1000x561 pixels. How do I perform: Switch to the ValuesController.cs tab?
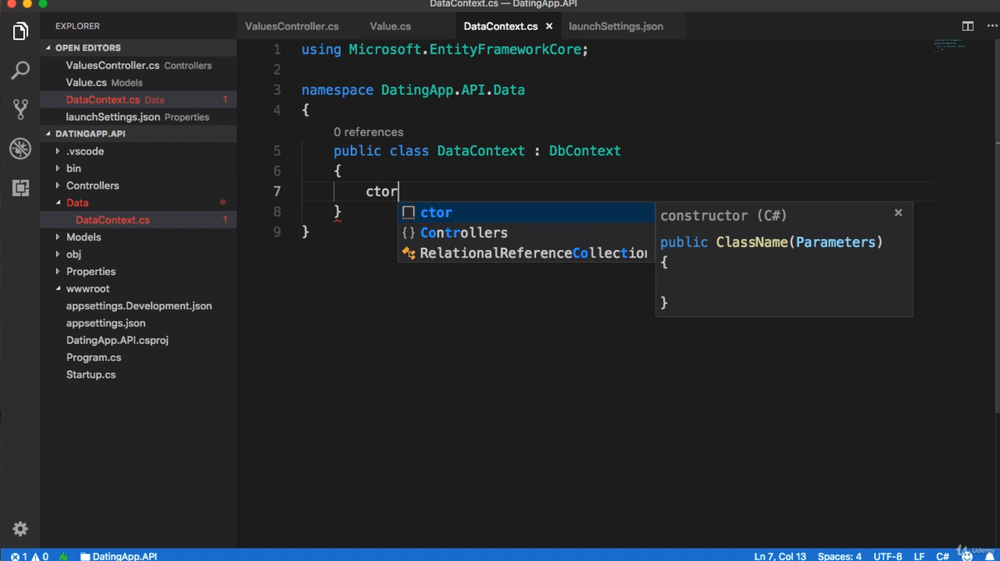point(292,26)
